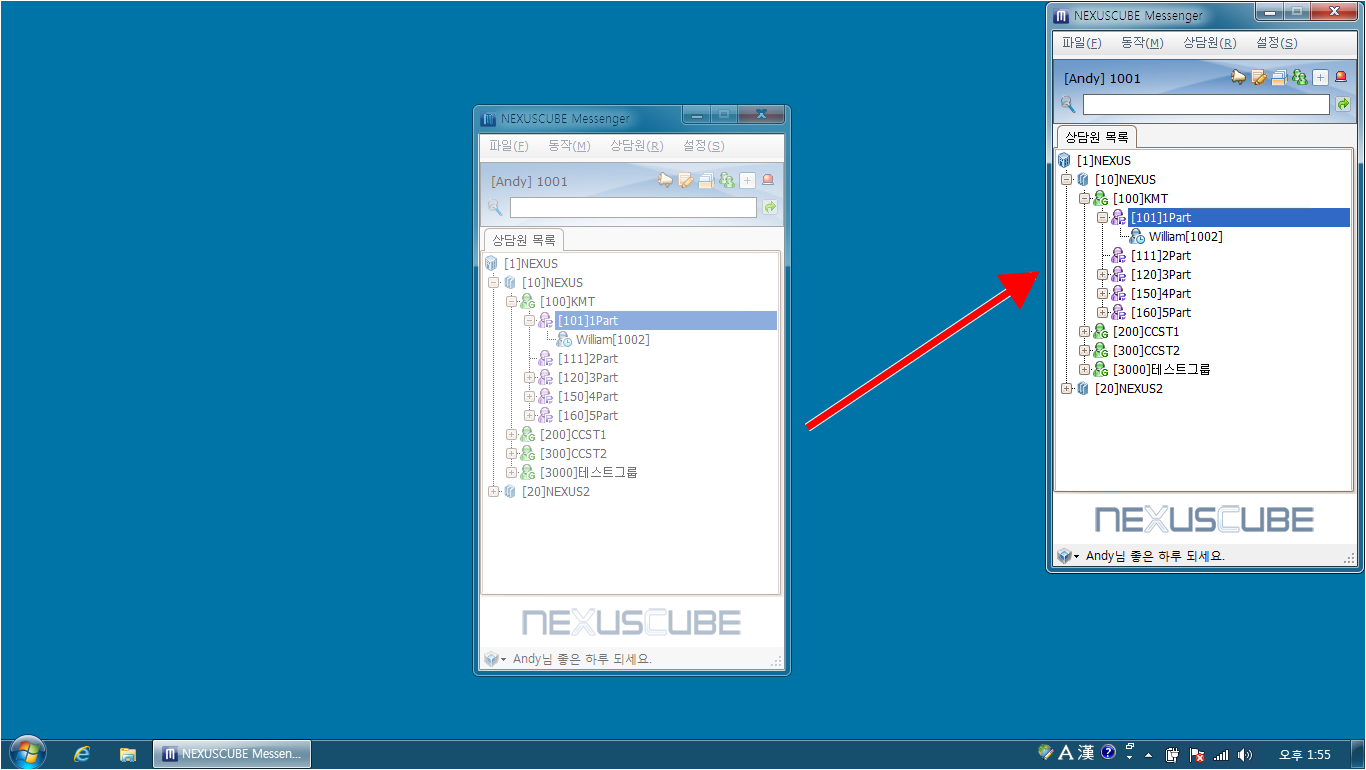Click [1]NEXUS cube icon in right window
Image resolution: width=1366 pixels, height=770 pixels.
[x=1064, y=160]
